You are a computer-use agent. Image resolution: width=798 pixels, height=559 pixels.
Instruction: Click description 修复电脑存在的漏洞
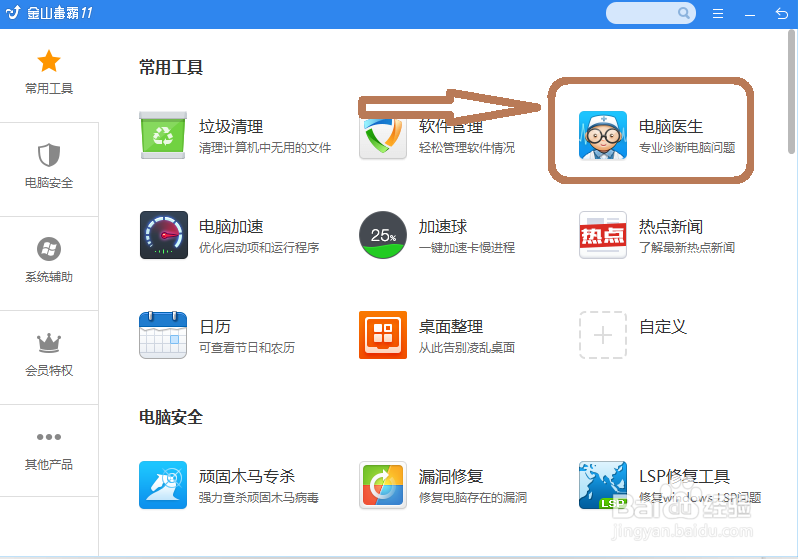click(473, 497)
